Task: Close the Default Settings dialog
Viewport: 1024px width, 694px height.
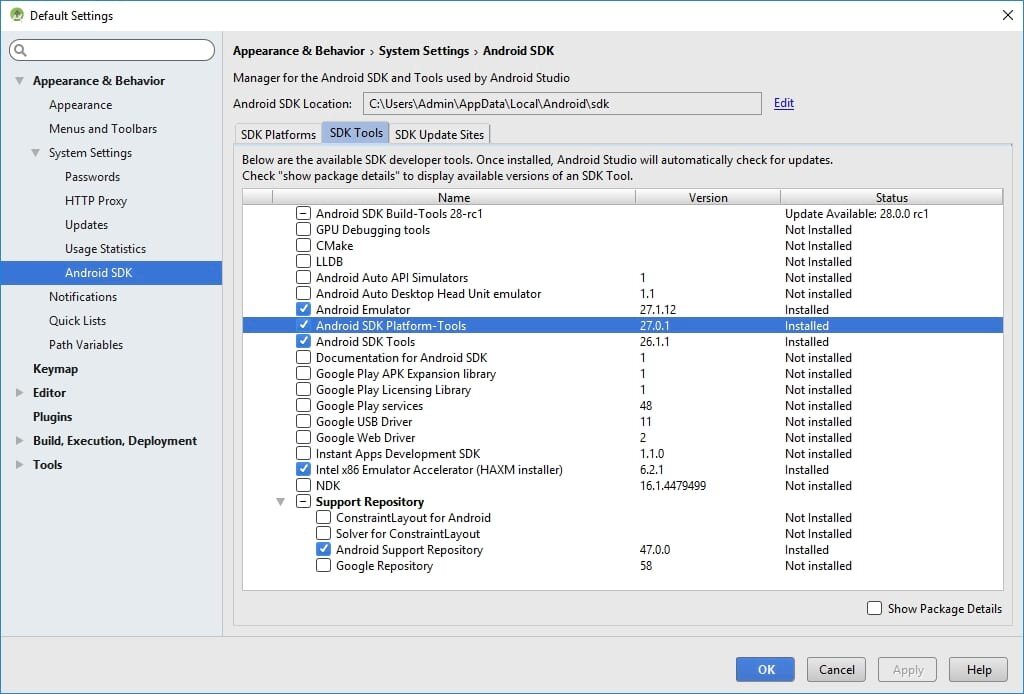Action: tap(1008, 15)
